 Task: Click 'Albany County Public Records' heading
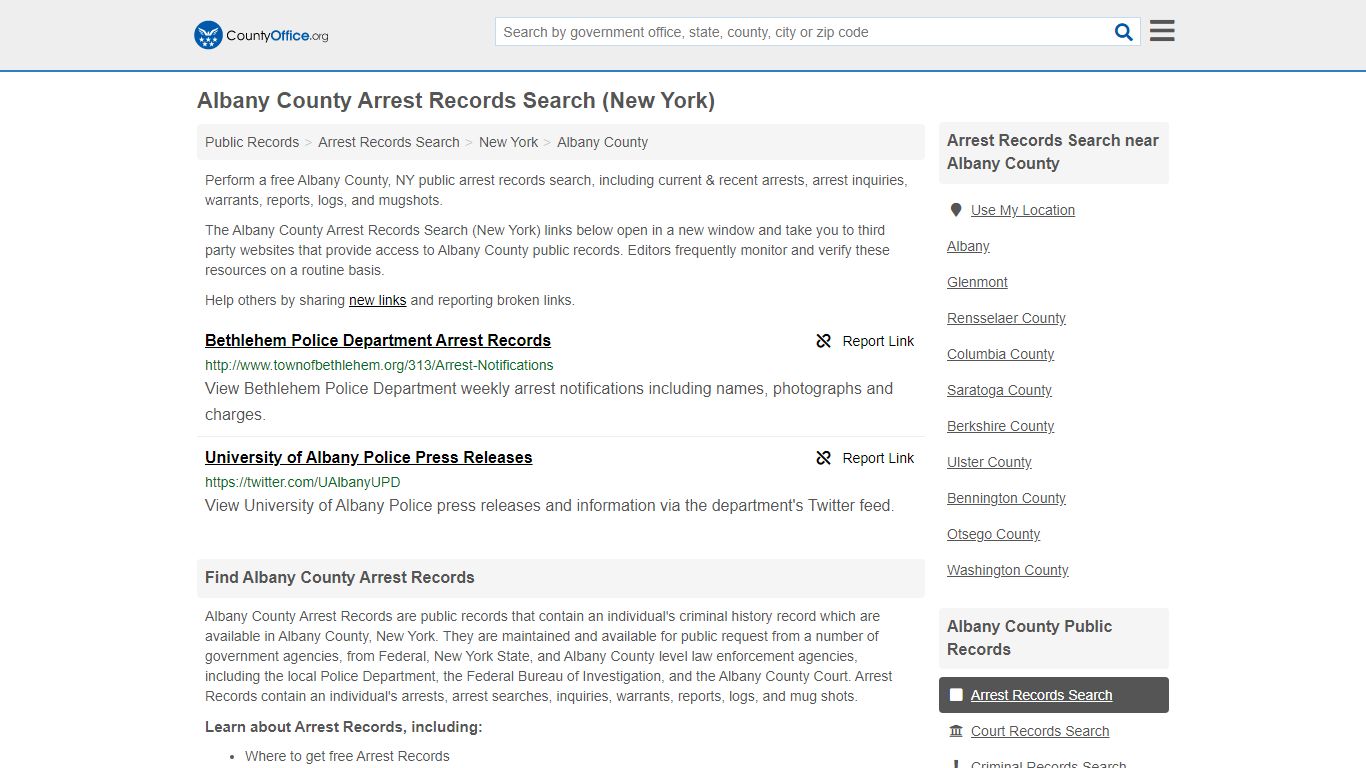tap(1030, 638)
